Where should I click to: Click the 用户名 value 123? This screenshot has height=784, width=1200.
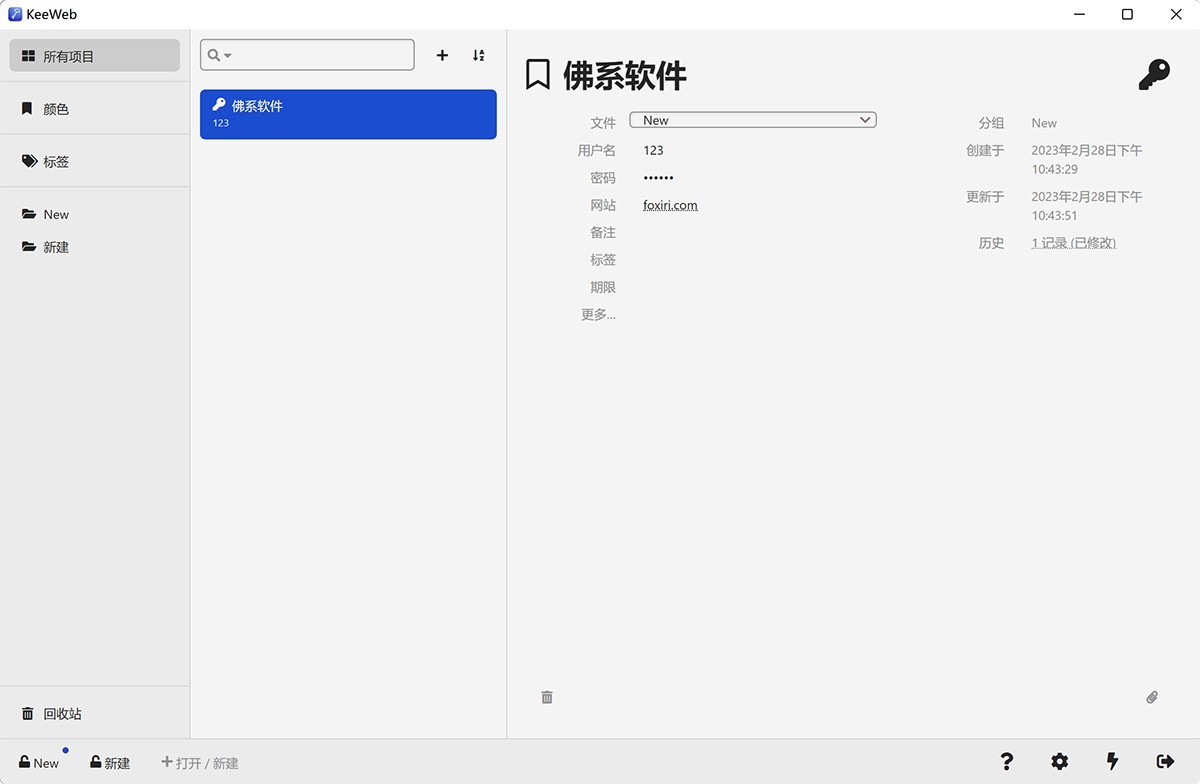[653, 150]
